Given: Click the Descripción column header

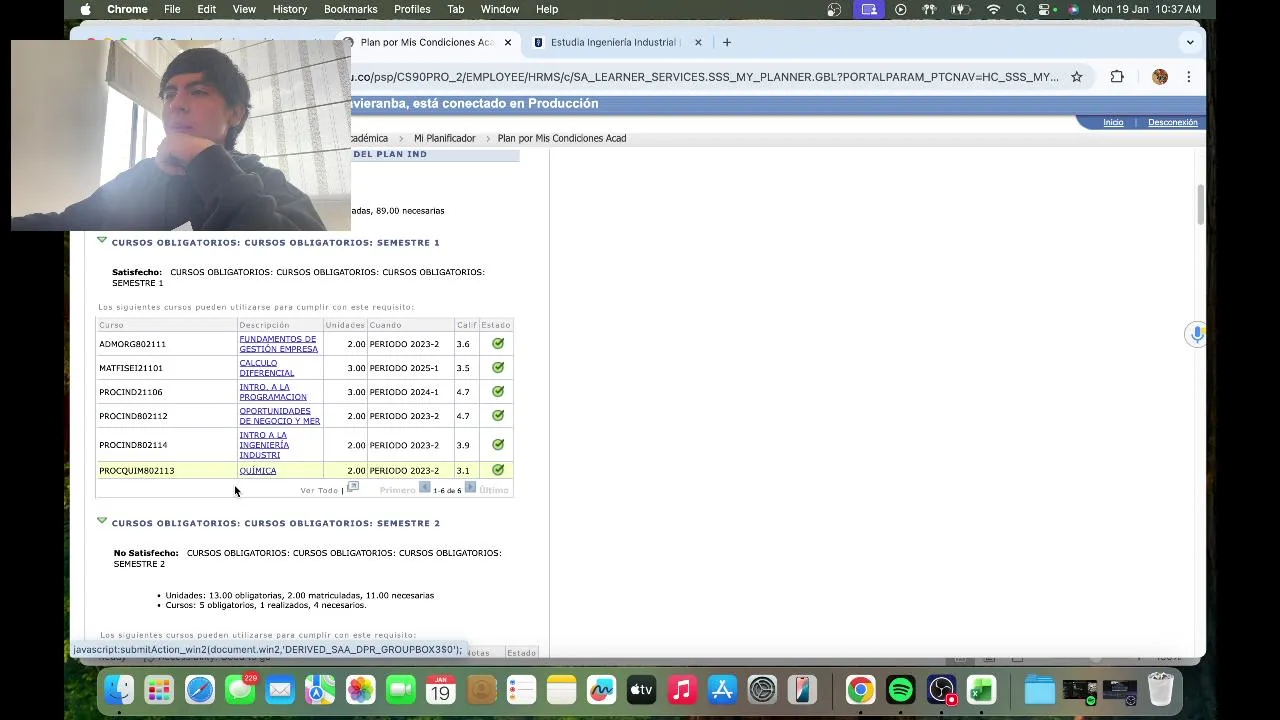Looking at the screenshot, I should tap(264, 325).
